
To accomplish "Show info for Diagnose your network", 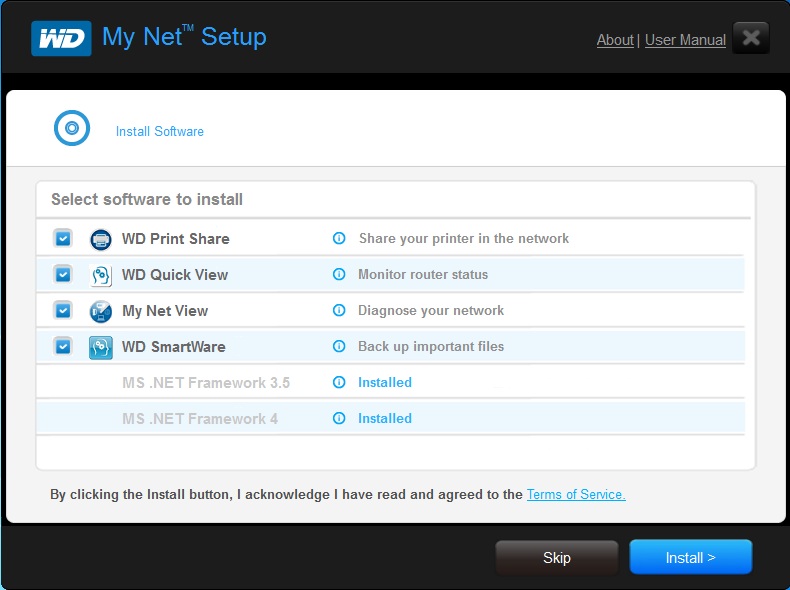I will coord(339,310).
